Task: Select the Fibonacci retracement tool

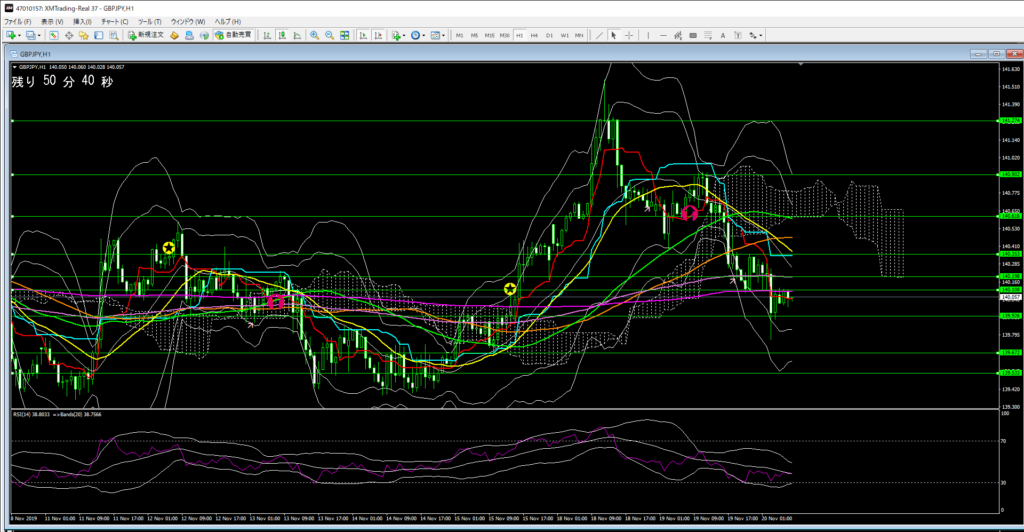Action: [x=708, y=35]
